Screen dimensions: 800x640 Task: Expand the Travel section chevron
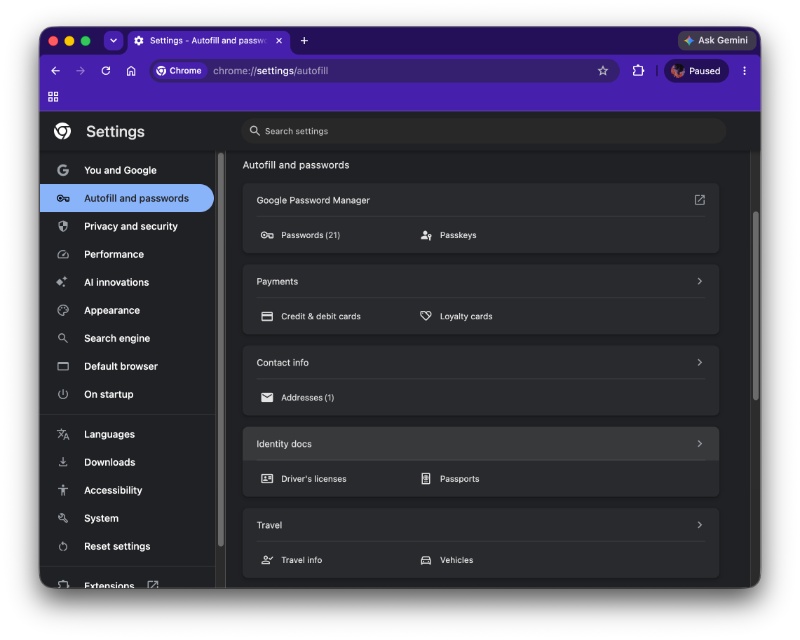click(x=699, y=525)
